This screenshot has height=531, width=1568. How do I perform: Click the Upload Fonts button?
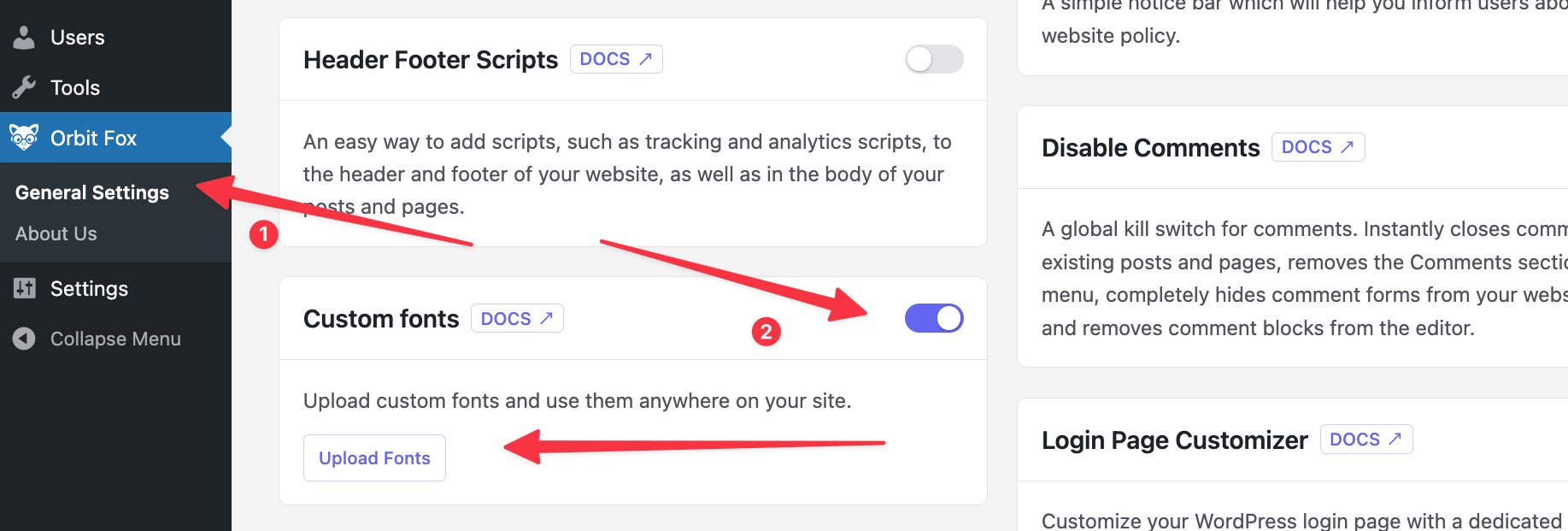pos(374,458)
